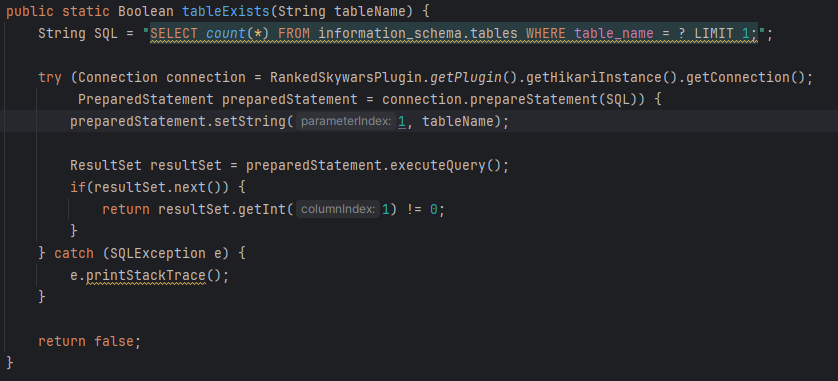The width and height of the screenshot is (838, 381).
Task: Click getHikariInstance() method call
Action: pos(602,77)
